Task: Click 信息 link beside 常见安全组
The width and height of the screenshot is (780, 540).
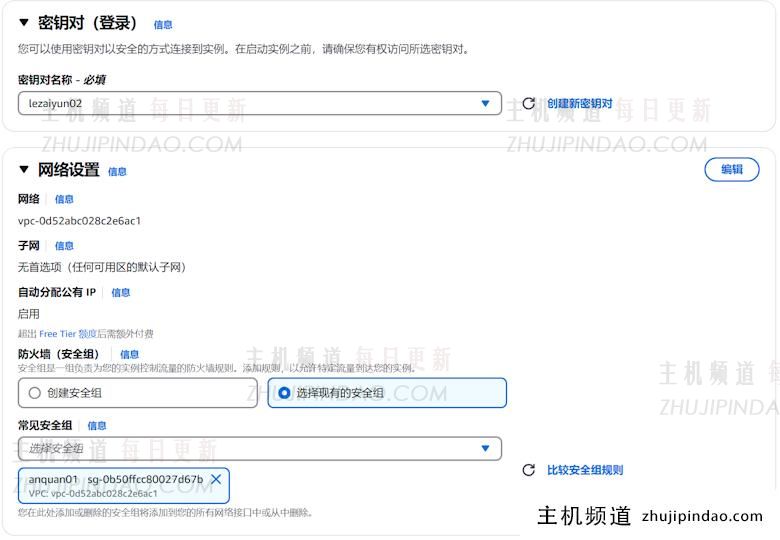Action: [96, 425]
